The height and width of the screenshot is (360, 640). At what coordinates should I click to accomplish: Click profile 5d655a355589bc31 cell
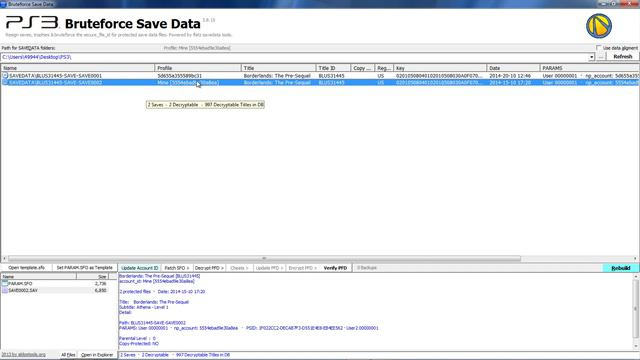click(180, 76)
